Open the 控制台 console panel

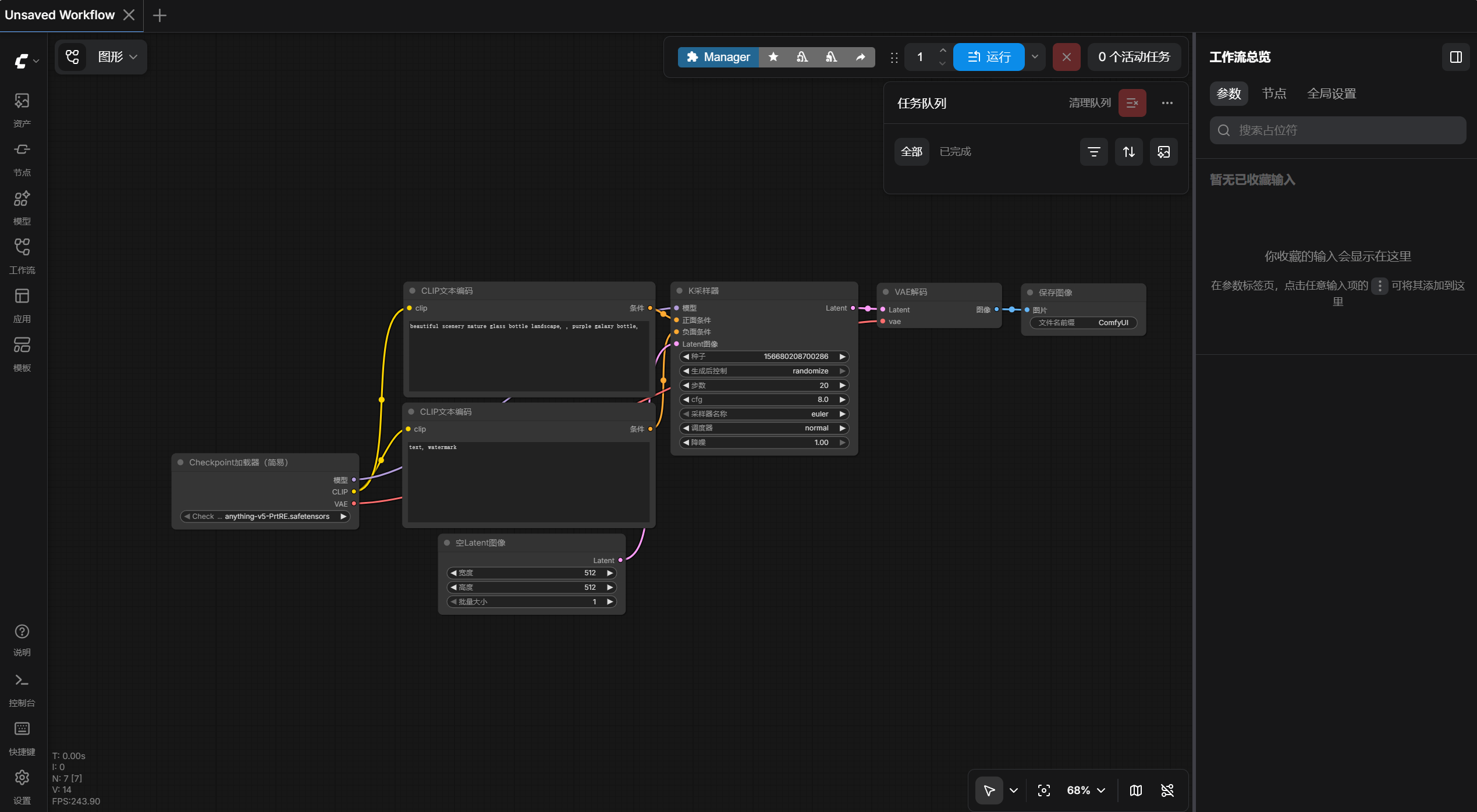(22, 689)
